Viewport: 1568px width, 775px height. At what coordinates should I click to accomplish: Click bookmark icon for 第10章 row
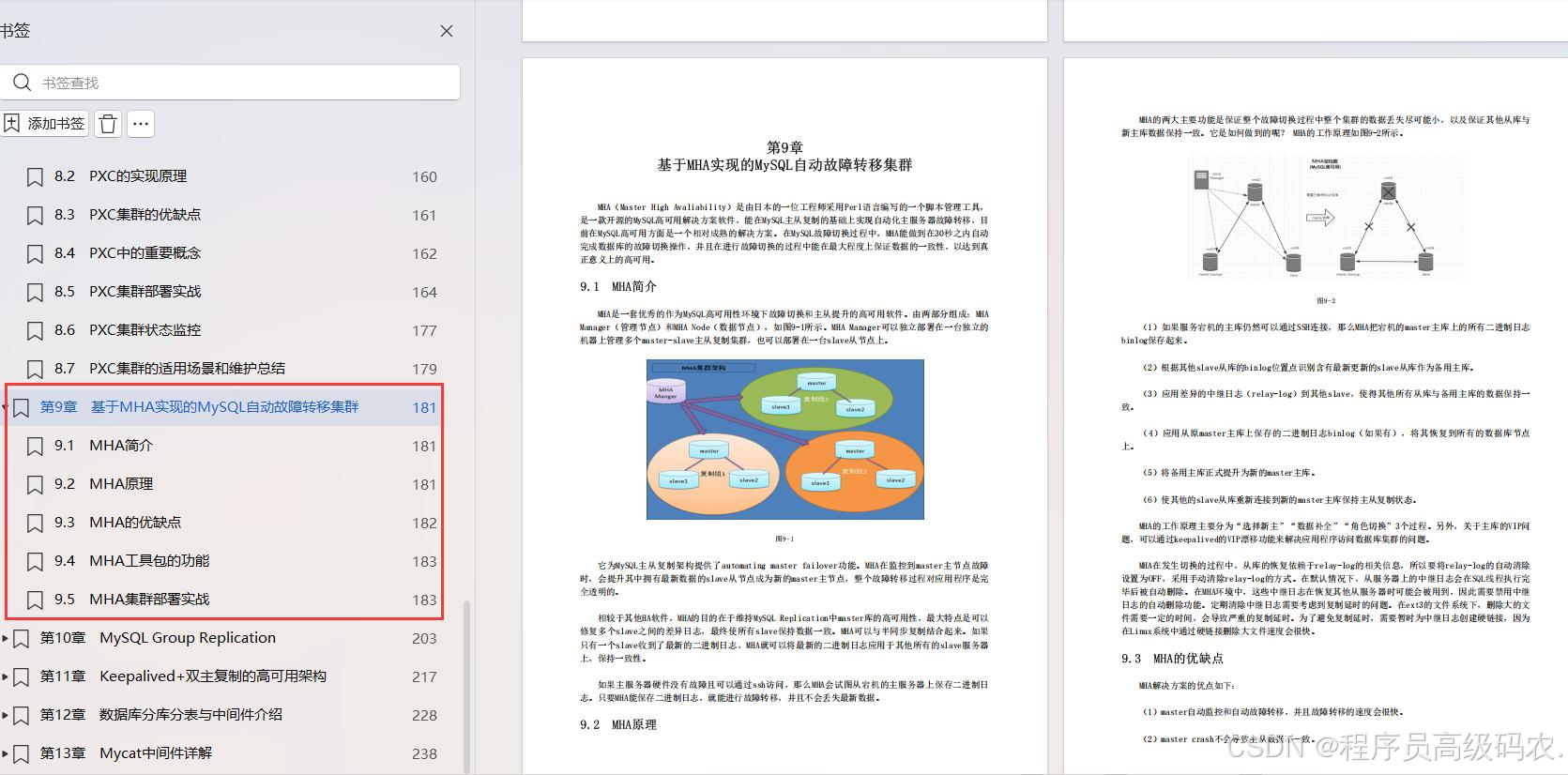point(21,638)
